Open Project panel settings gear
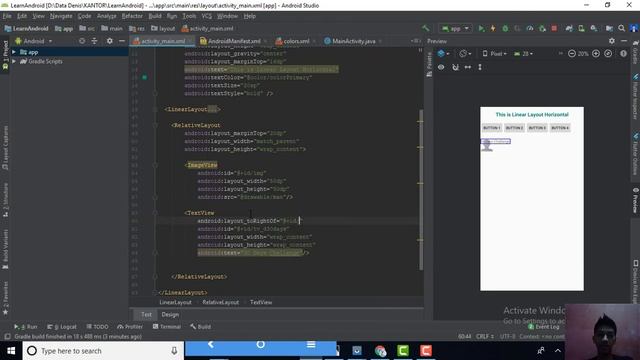The image size is (640, 360). point(109,41)
